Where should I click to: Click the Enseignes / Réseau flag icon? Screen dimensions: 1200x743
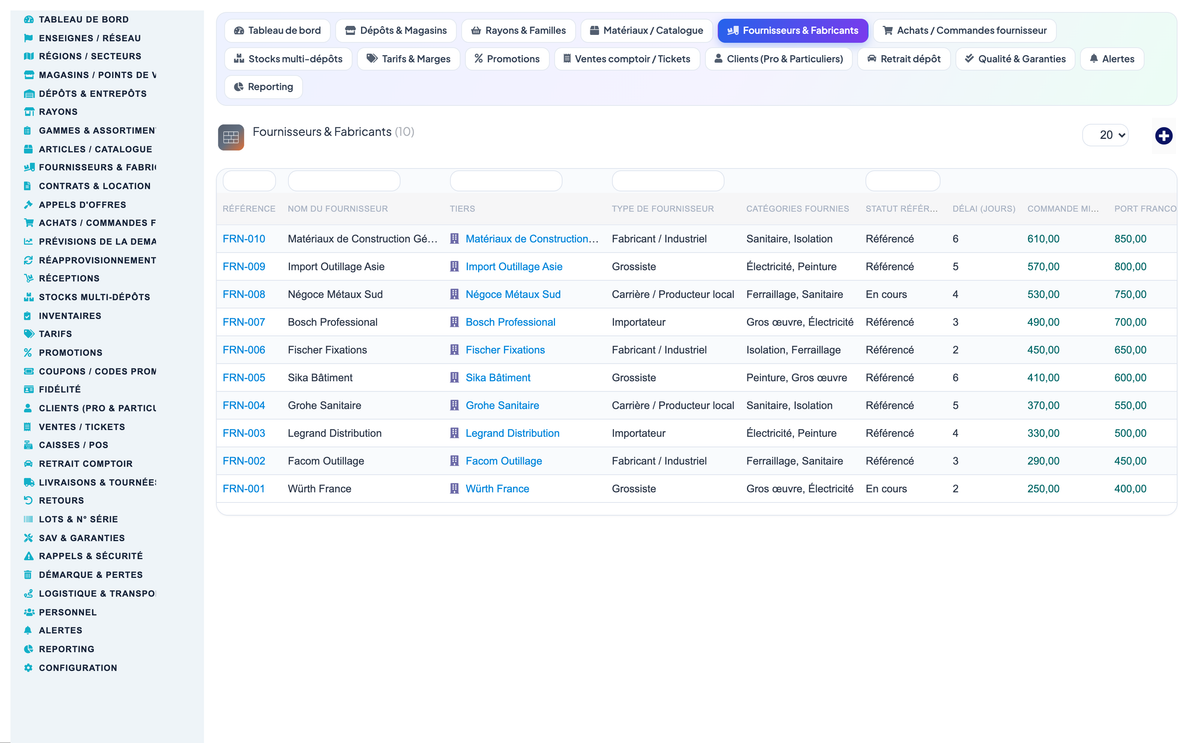[28, 38]
